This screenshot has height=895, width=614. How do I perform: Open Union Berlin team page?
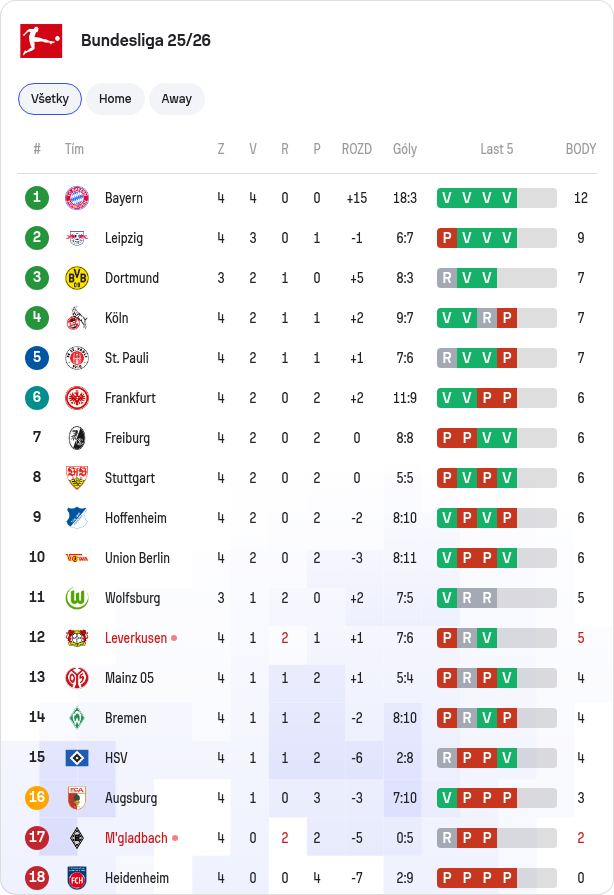pos(138,558)
